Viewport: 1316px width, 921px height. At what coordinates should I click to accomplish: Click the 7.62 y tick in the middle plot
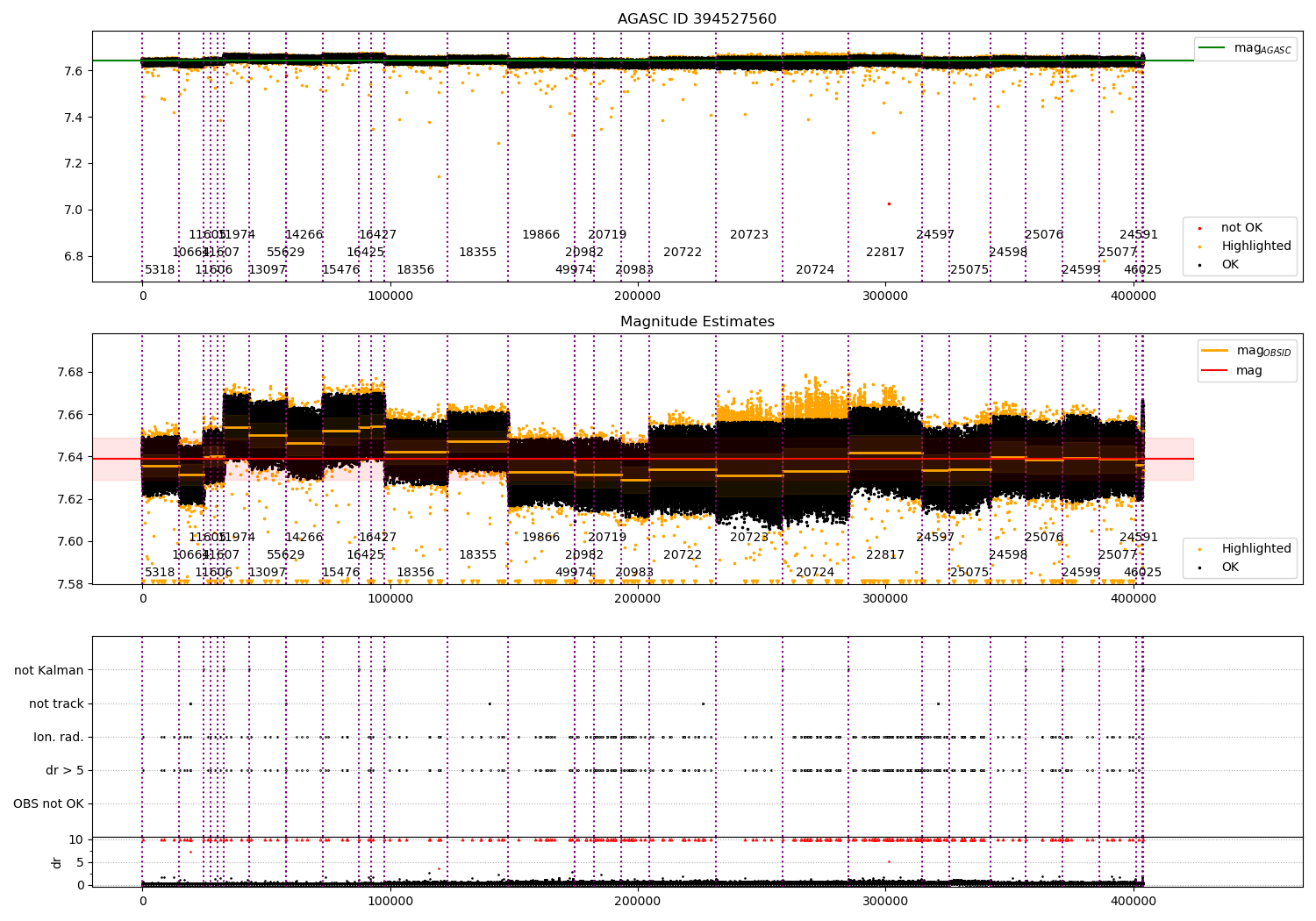click(x=71, y=499)
